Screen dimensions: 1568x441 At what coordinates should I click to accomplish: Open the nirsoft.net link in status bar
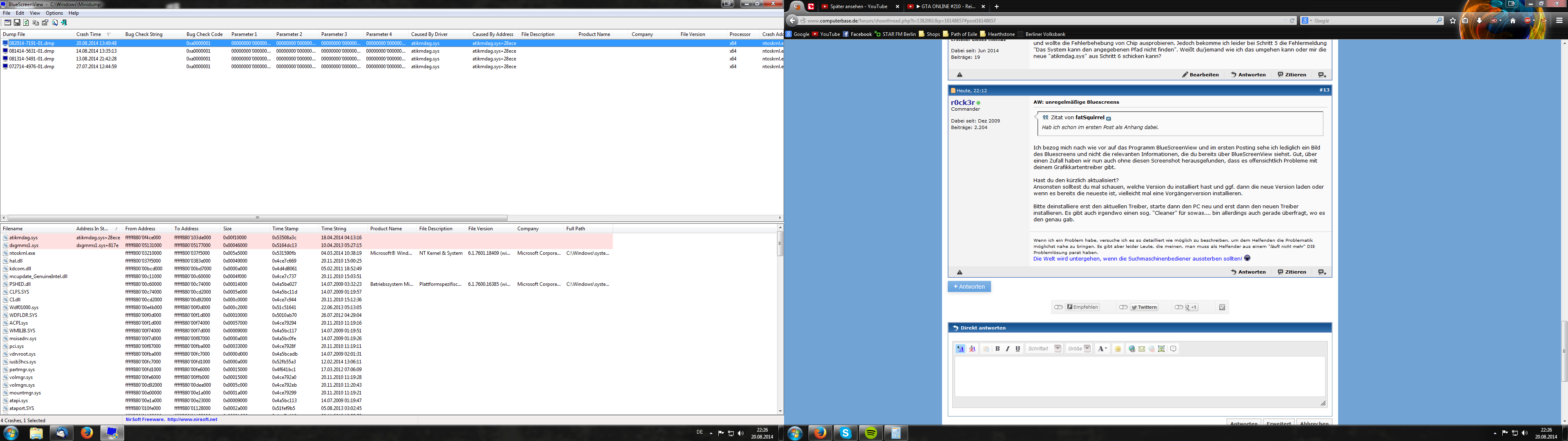[x=192, y=420]
